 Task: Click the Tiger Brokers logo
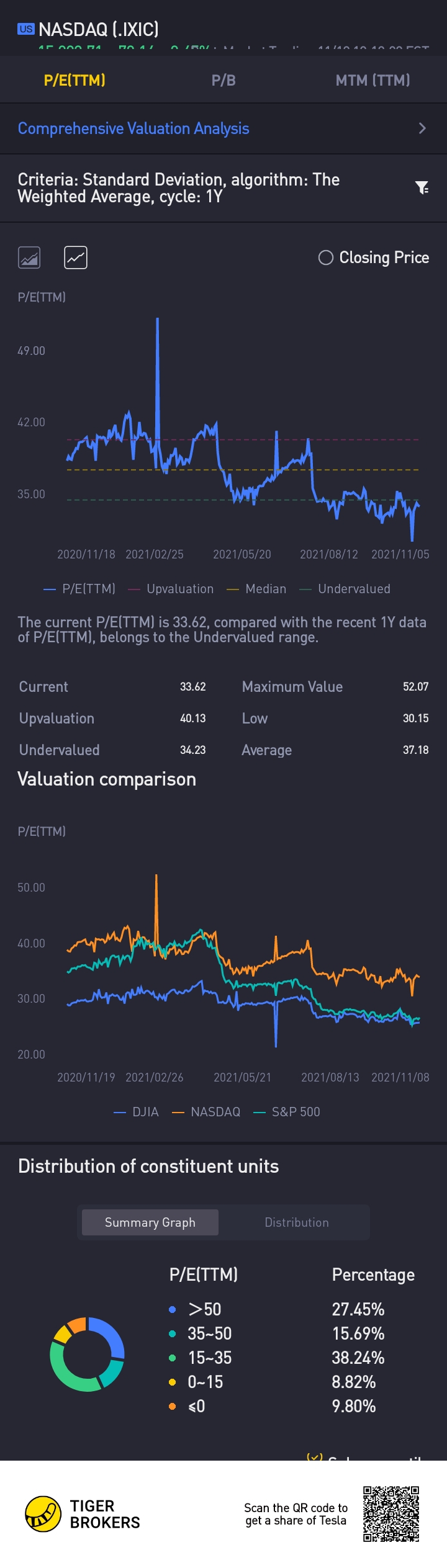[x=43, y=1514]
